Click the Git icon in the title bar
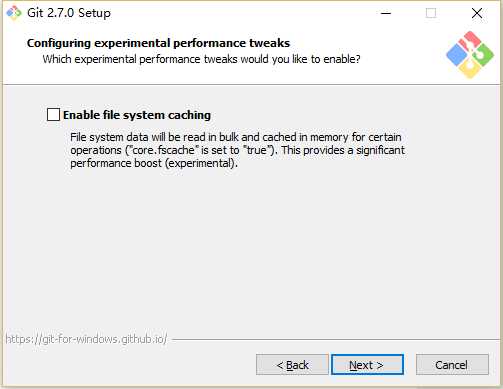Image resolution: width=503 pixels, height=389 pixels. 14,13
